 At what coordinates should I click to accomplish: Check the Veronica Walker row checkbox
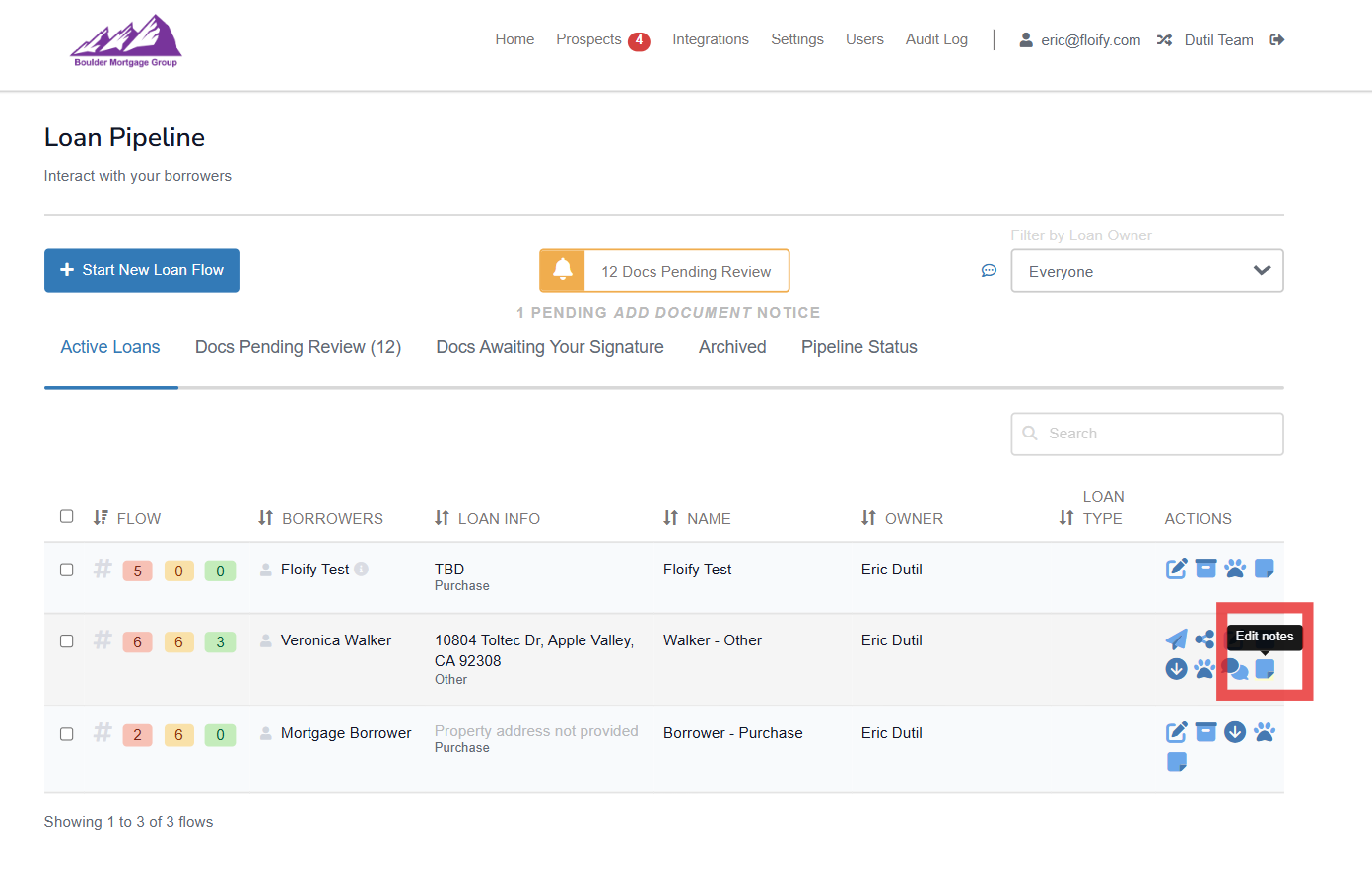coord(67,640)
